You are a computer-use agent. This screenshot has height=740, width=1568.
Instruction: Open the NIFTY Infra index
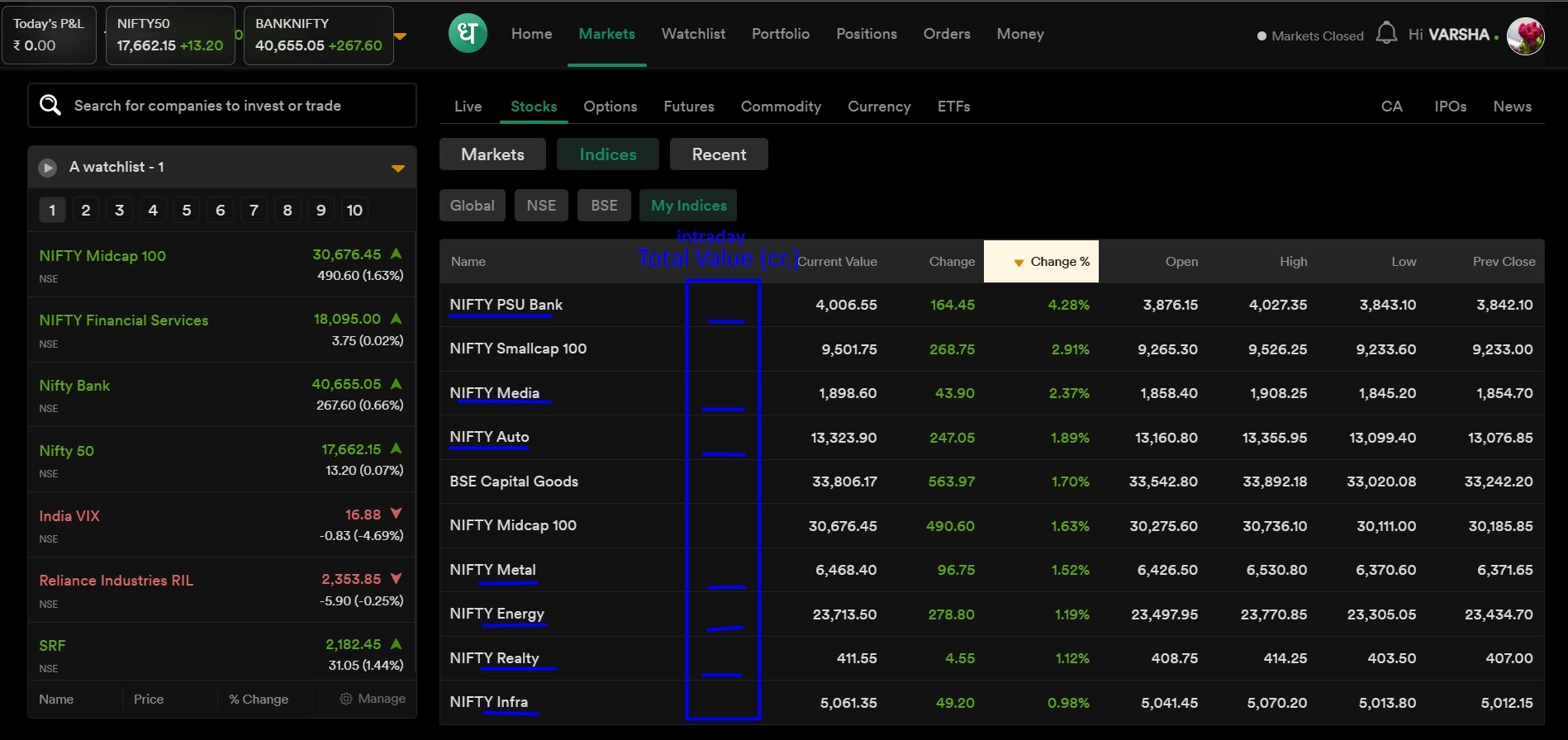[x=488, y=702]
